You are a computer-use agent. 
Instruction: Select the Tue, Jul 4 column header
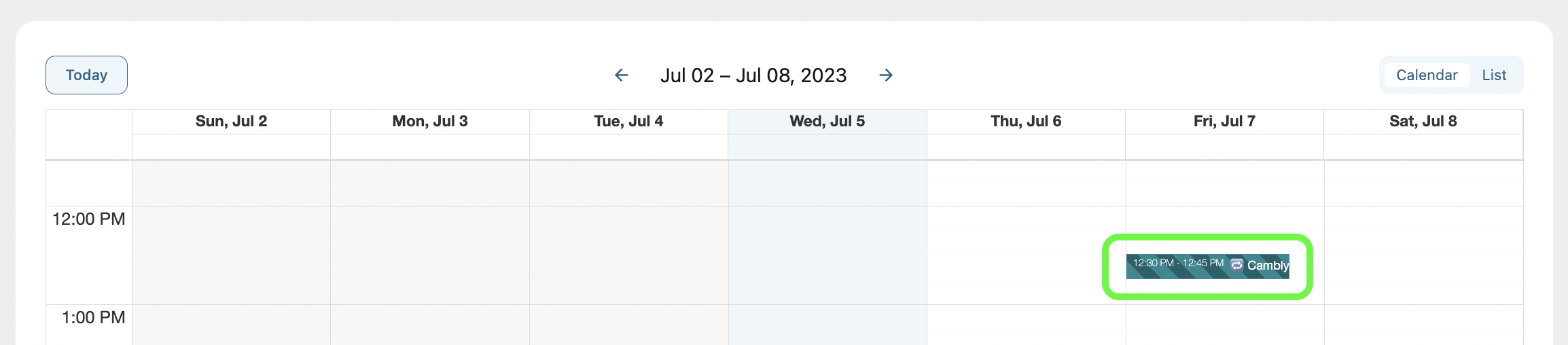(x=628, y=122)
